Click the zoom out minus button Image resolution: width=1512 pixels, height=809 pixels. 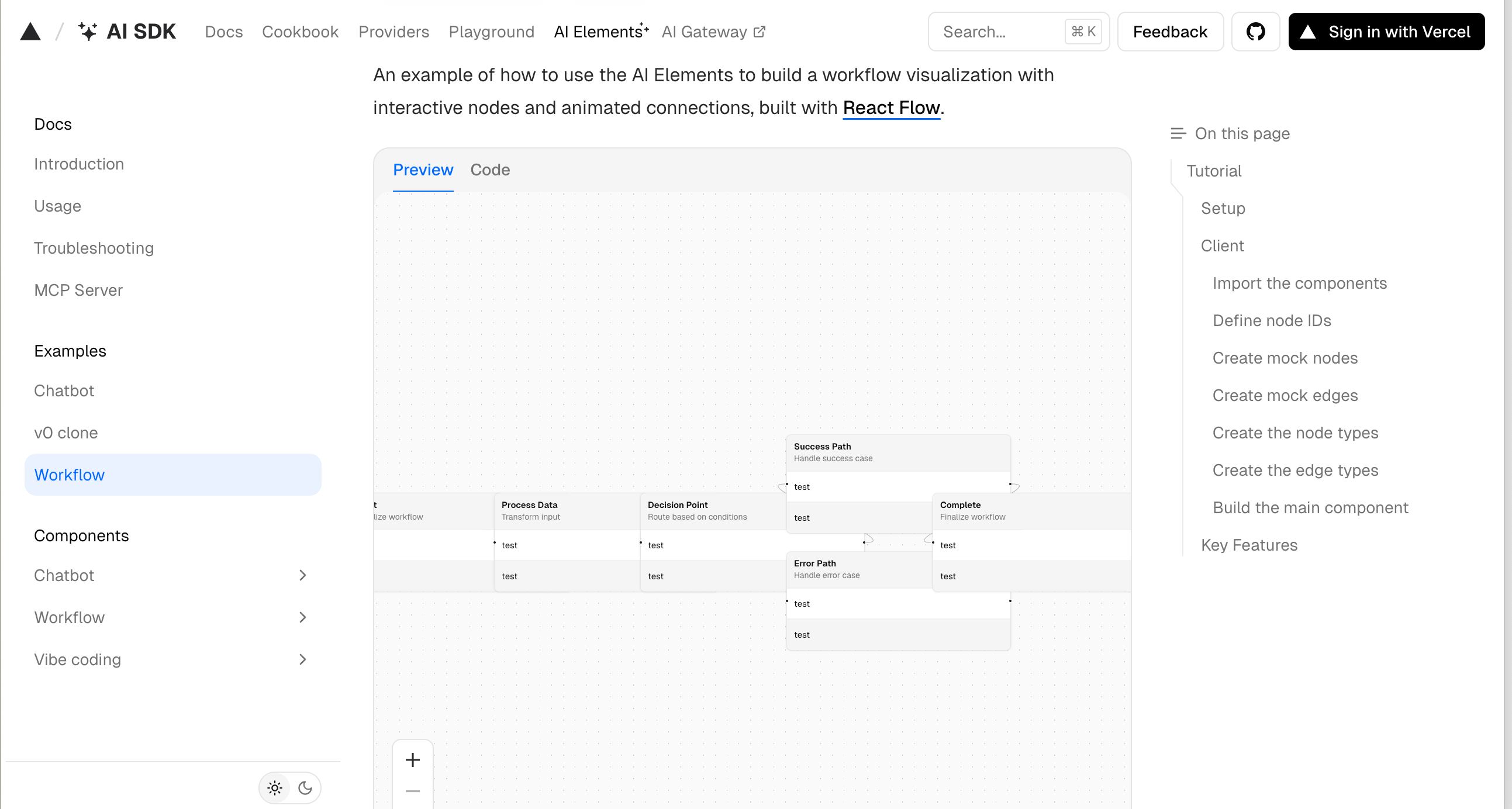[413, 791]
